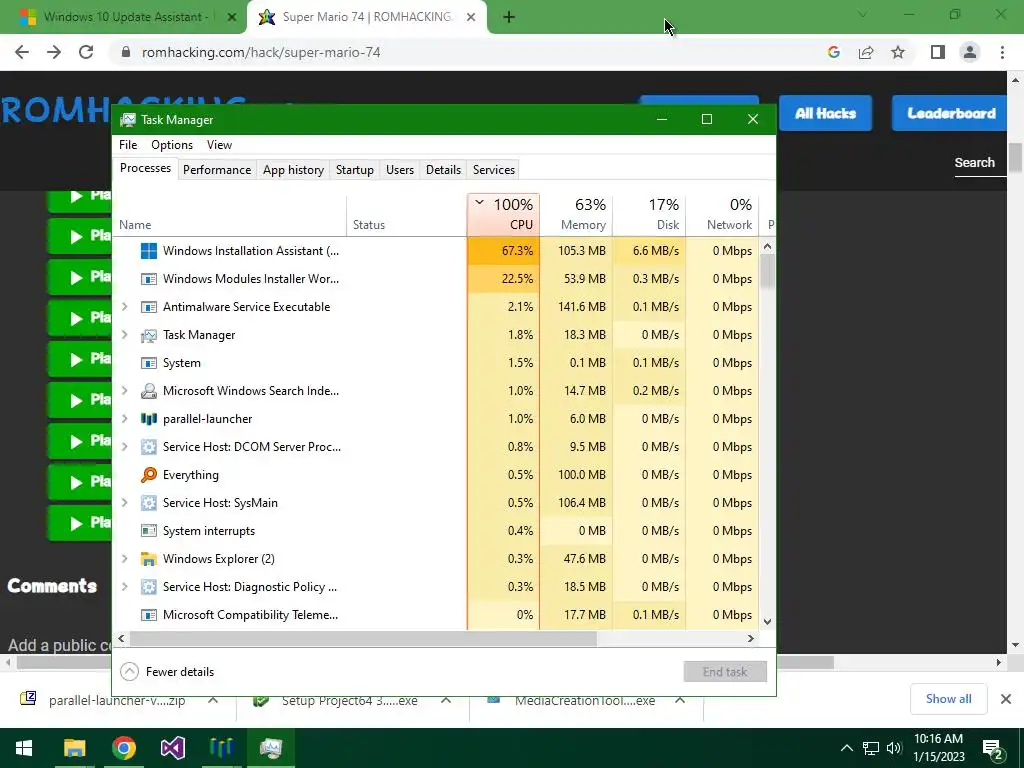The height and width of the screenshot is (768, 1024).
Task: Click the System interrupts process icon
Action: click(x=149, y=531)
